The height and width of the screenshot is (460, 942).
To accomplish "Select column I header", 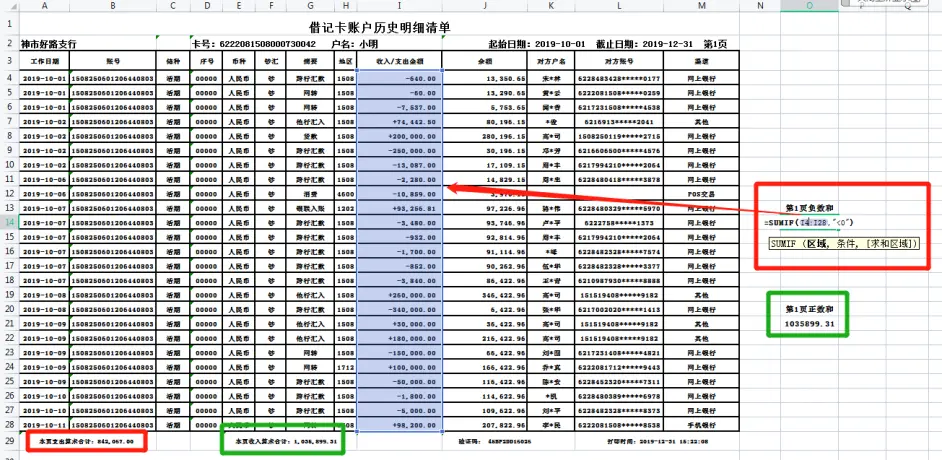I will click(399, 5).
